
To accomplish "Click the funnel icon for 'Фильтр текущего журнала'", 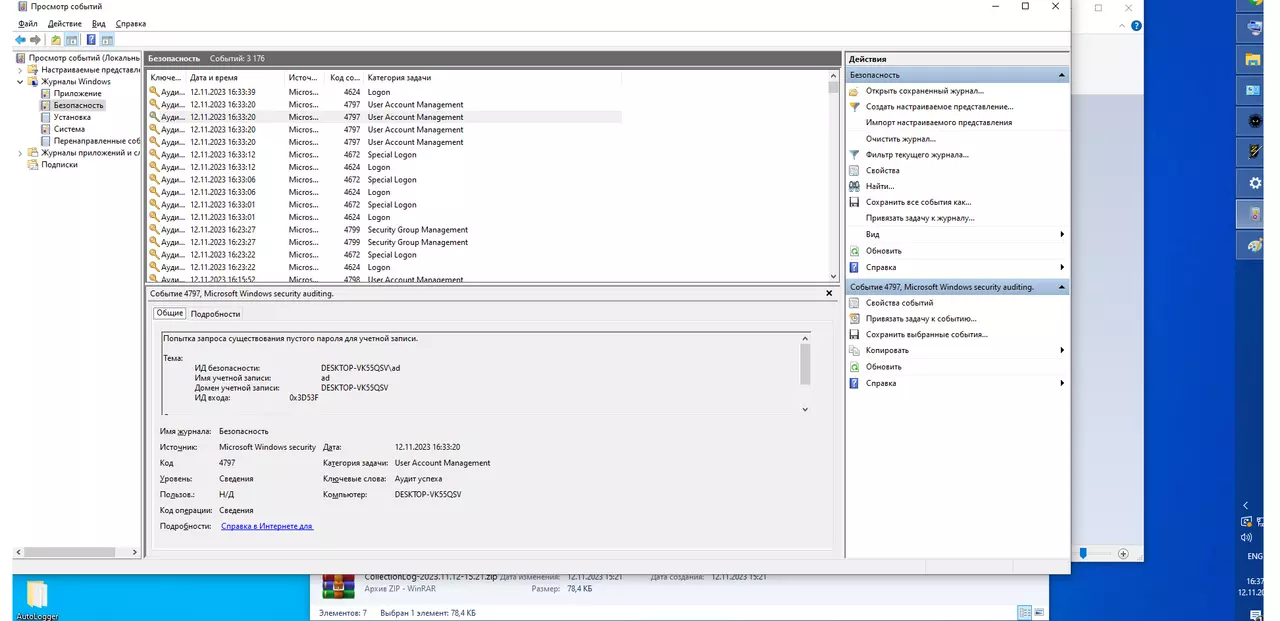I will pos(854,155).
